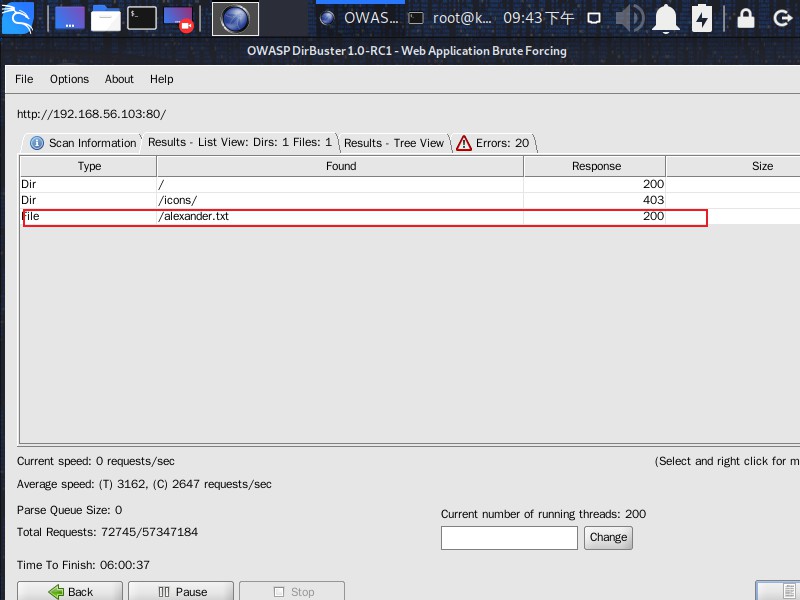
Task: Click the Average speed status line
Action: [144, 484]
